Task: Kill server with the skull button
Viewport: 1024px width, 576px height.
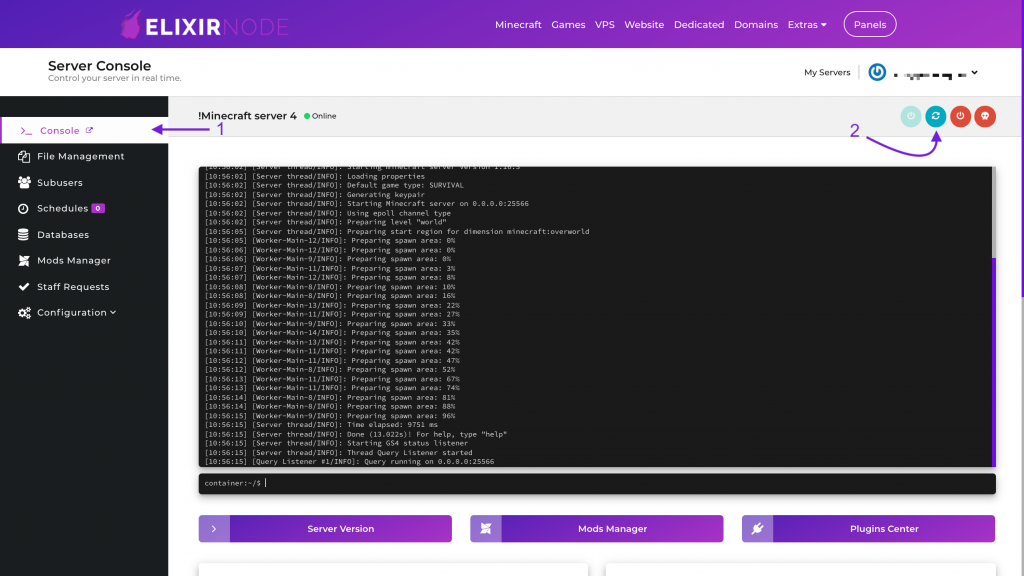Action: 985,116
